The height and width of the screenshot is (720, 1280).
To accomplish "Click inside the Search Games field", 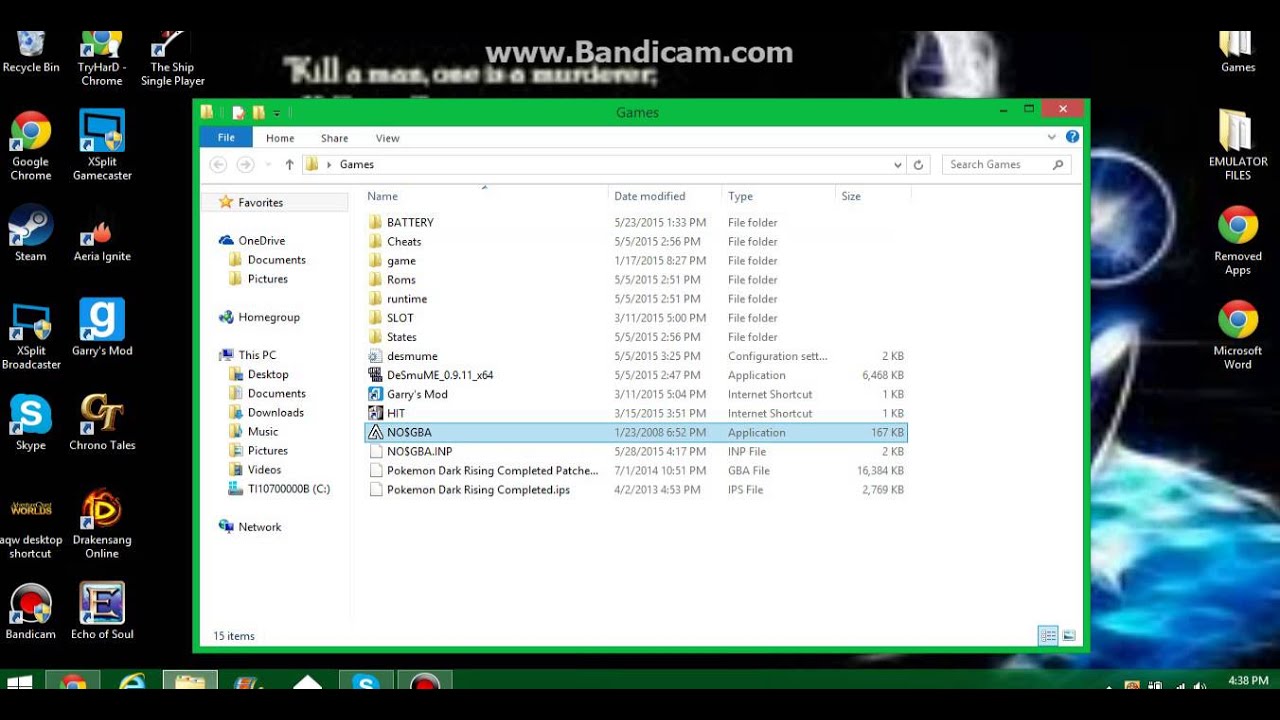I will point(1006,164).
